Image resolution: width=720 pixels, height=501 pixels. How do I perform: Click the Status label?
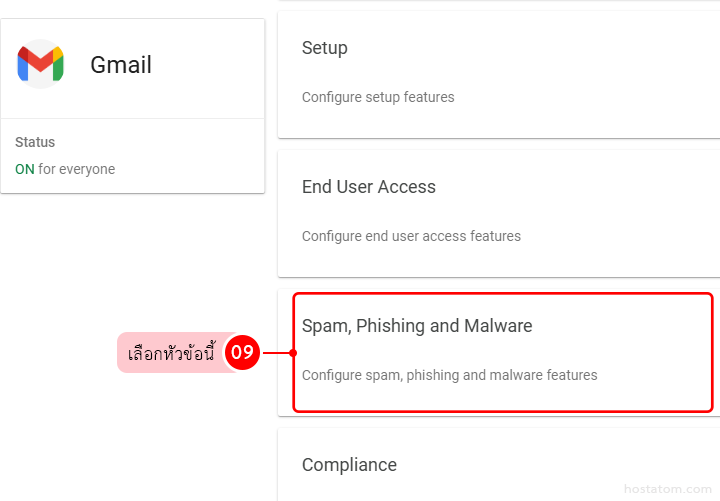point(35,142)
